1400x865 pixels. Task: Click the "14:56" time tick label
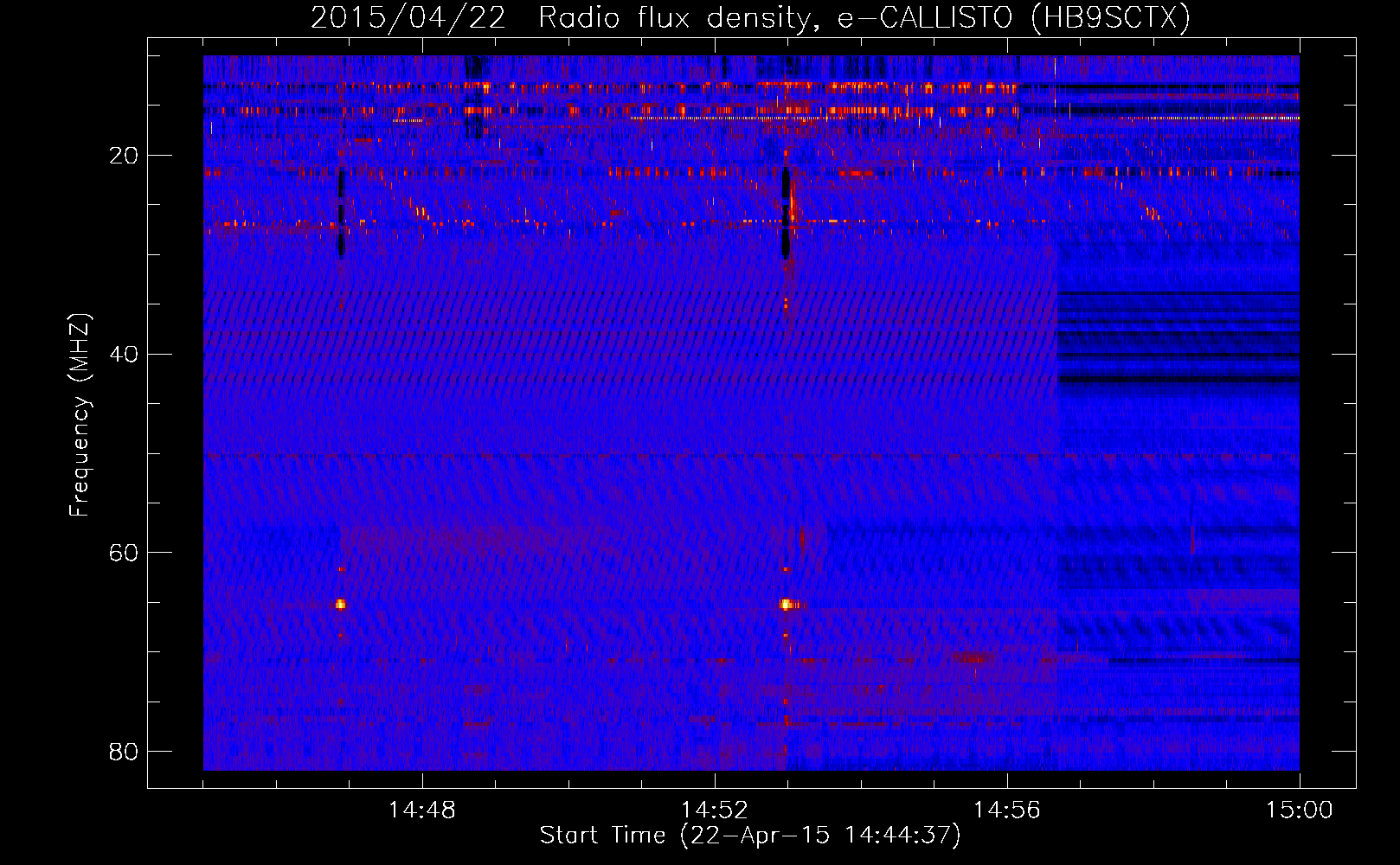(x=1006, y=811)
